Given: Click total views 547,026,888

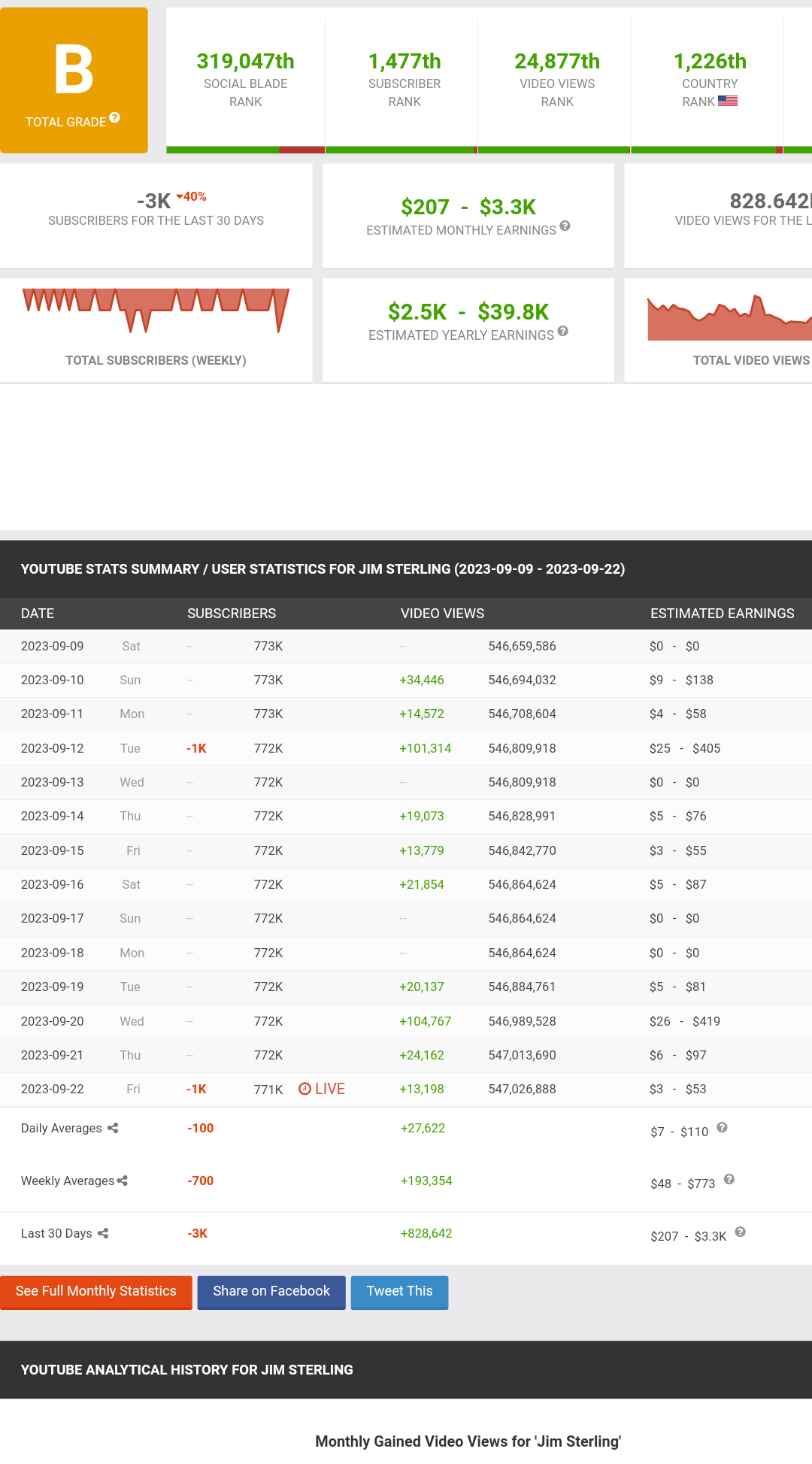Looking at the screenshot, I should tap(523, 1089).
